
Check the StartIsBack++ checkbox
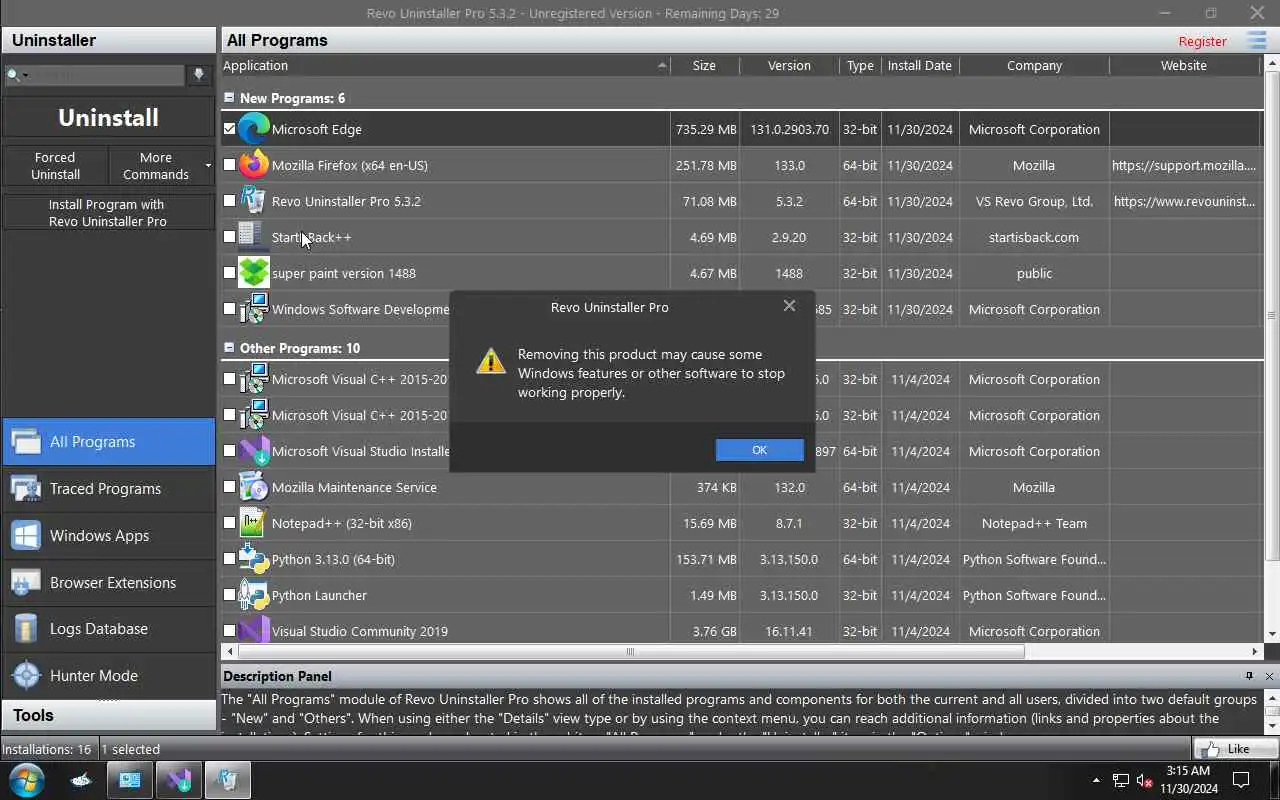coord(229,237)
